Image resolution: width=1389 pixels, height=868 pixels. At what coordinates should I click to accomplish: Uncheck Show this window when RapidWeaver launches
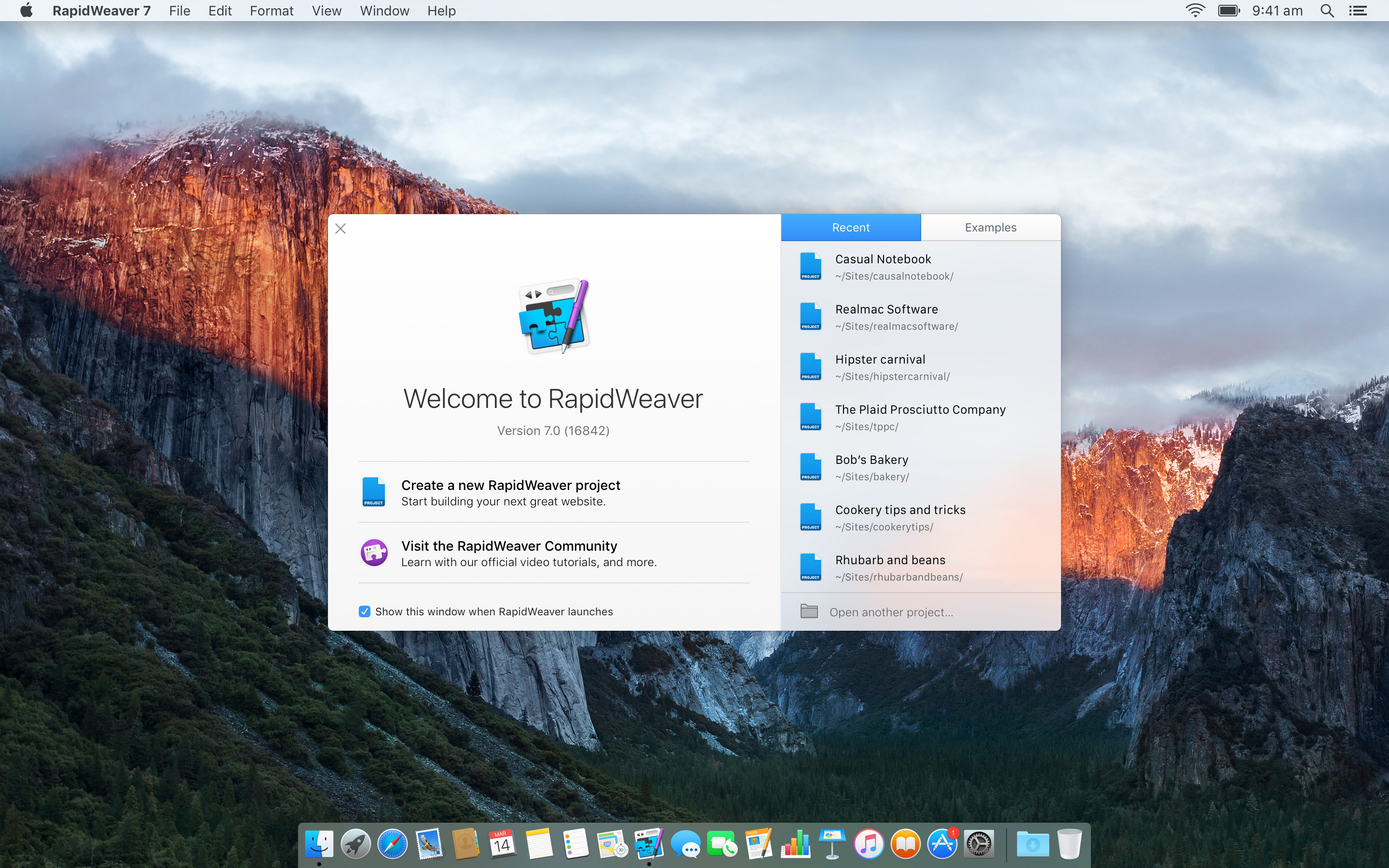[x=365, y=611]
